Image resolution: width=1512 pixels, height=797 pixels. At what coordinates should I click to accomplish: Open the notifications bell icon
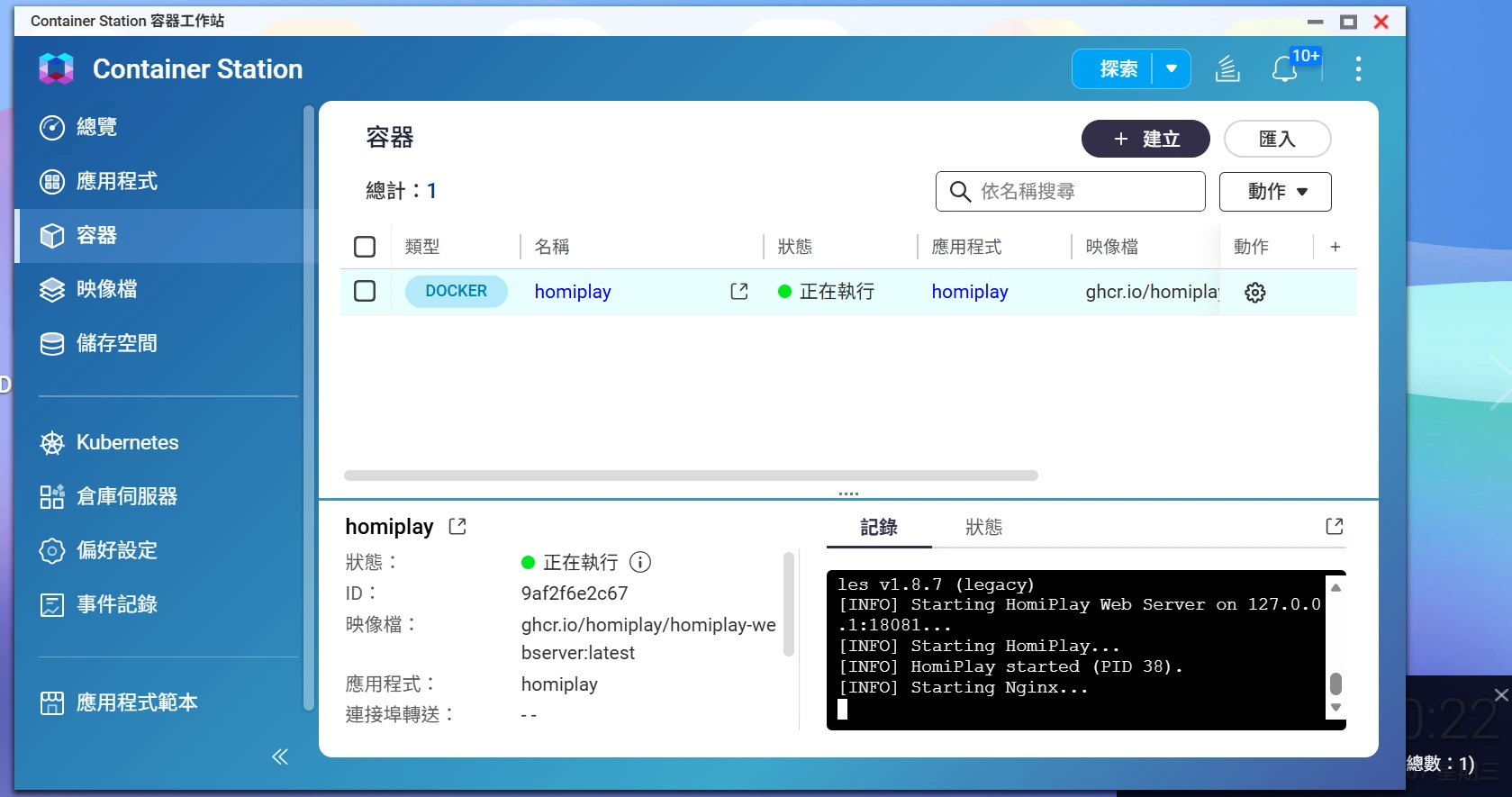click(x=1285, y=69)
